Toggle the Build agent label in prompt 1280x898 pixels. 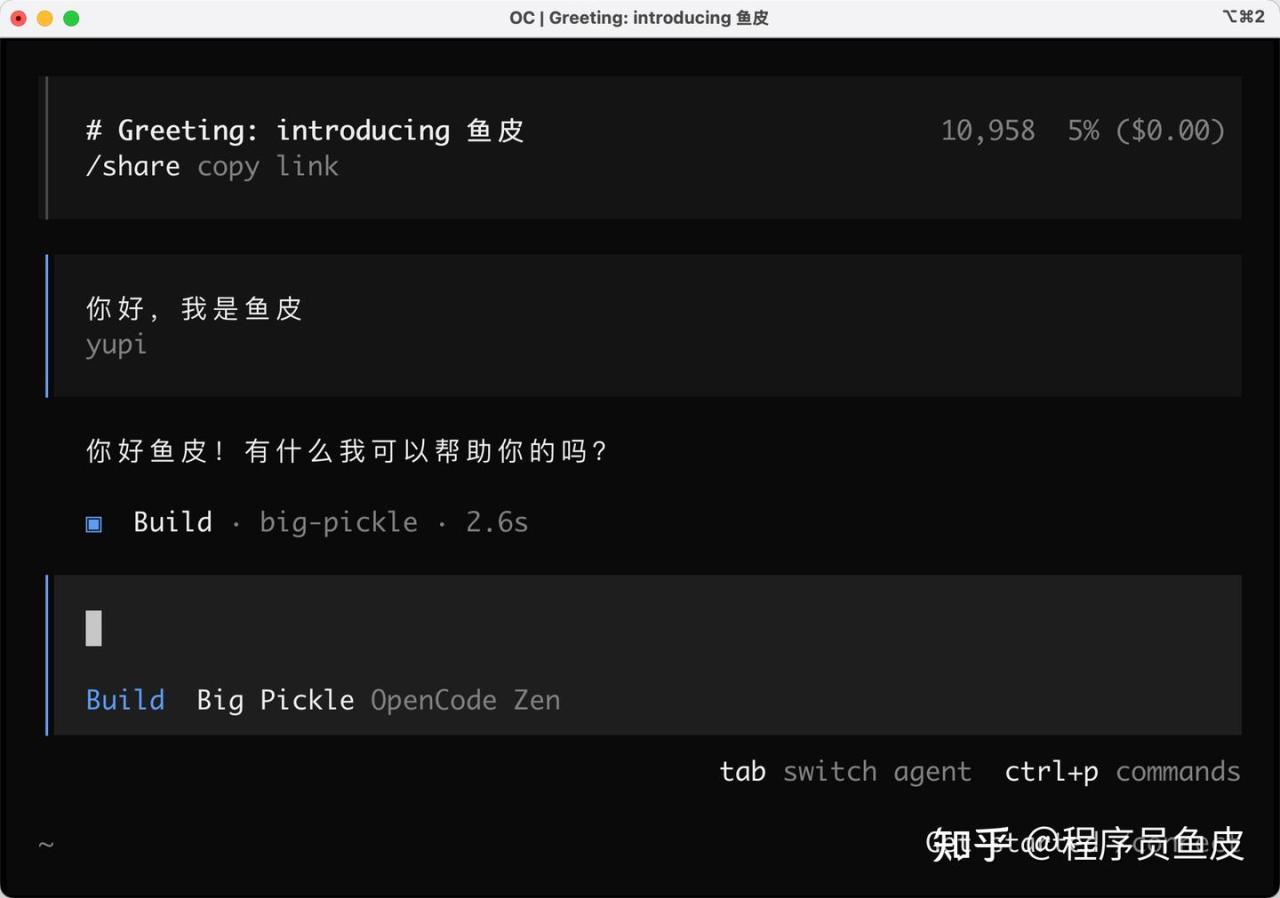pyautogui.click(x=125, y=700)
